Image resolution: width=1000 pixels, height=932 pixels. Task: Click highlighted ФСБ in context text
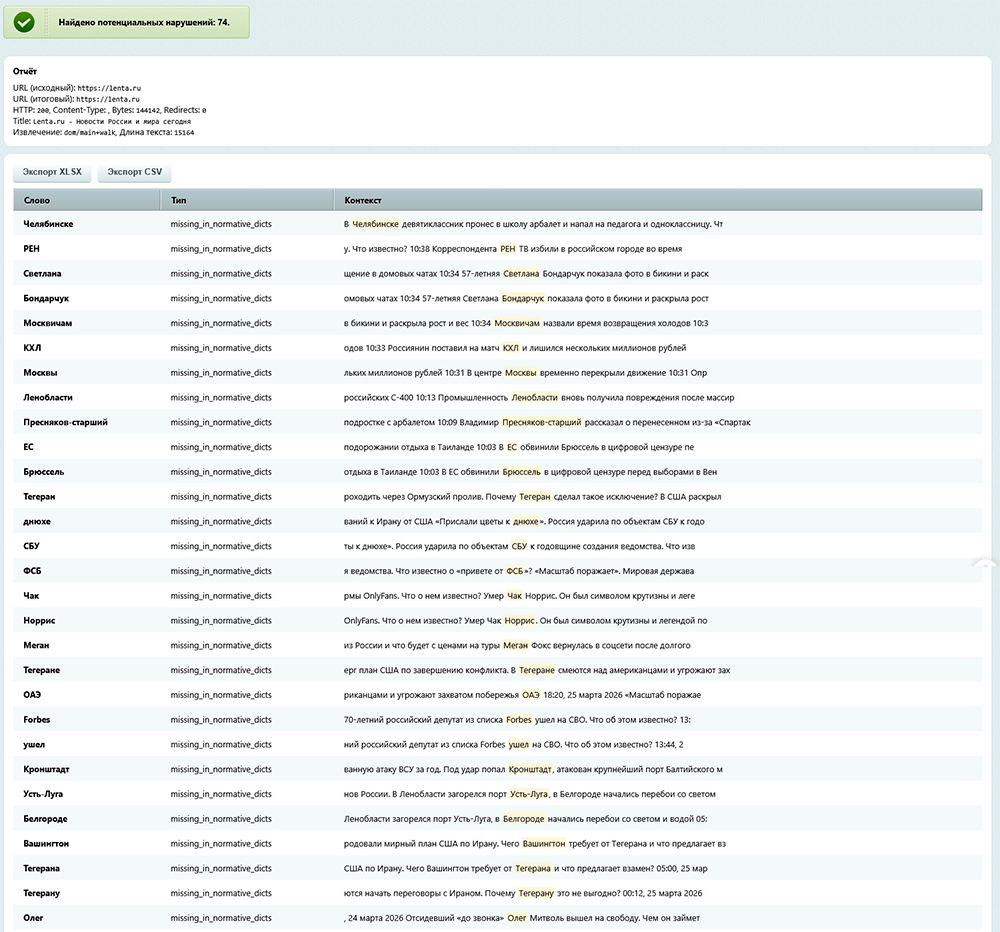click(x=517, y=571)
